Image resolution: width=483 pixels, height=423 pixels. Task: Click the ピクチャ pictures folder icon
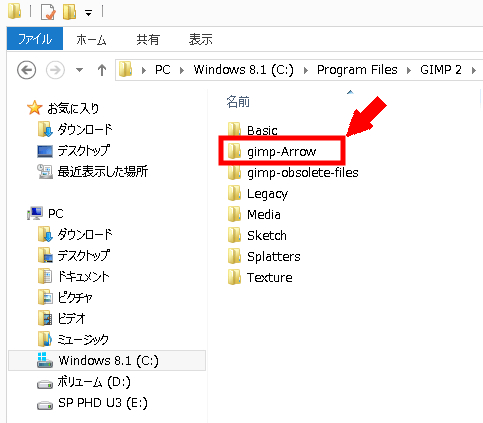coord(45,297)
